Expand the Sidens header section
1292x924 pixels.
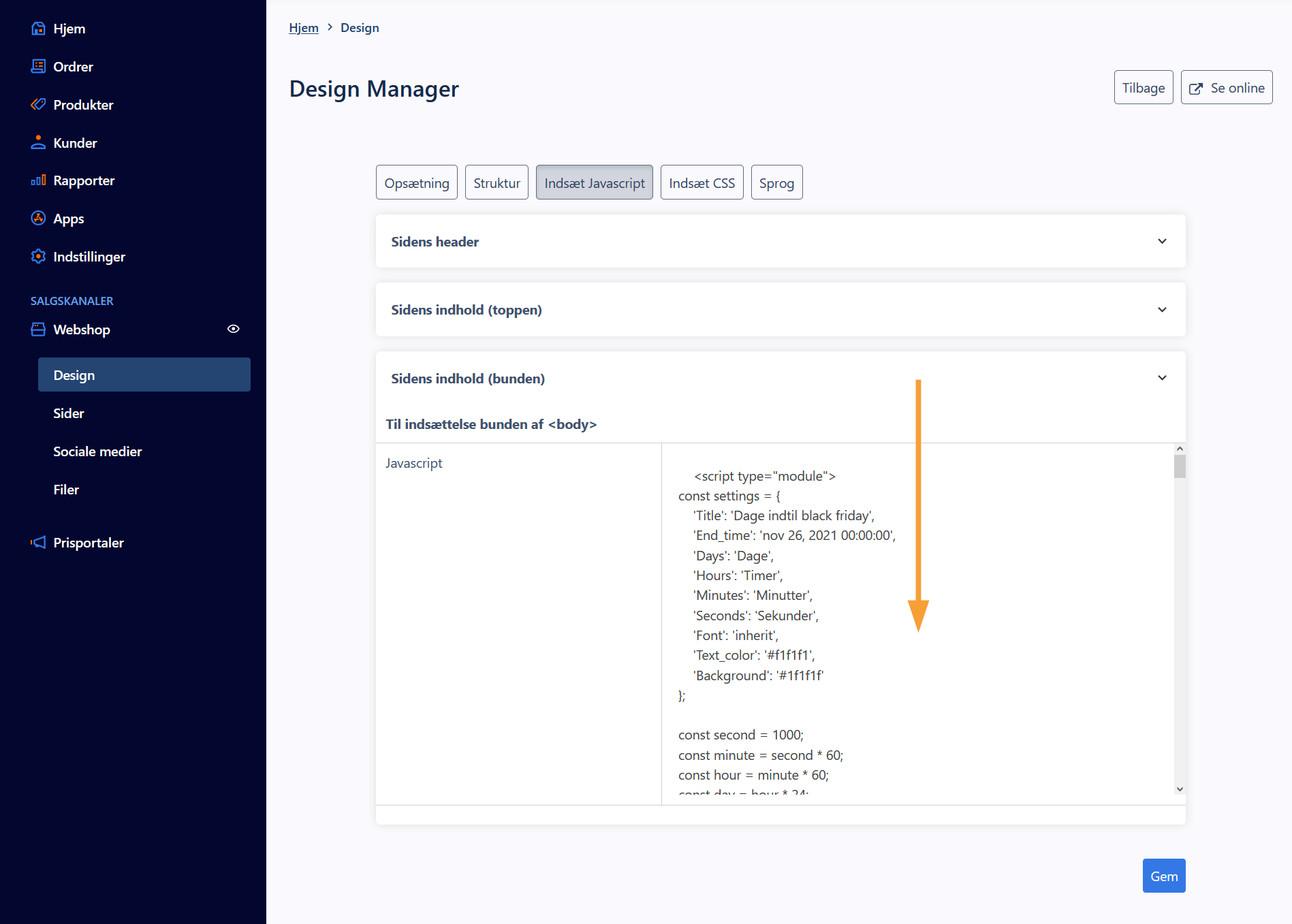click(x=1162, y=242)
